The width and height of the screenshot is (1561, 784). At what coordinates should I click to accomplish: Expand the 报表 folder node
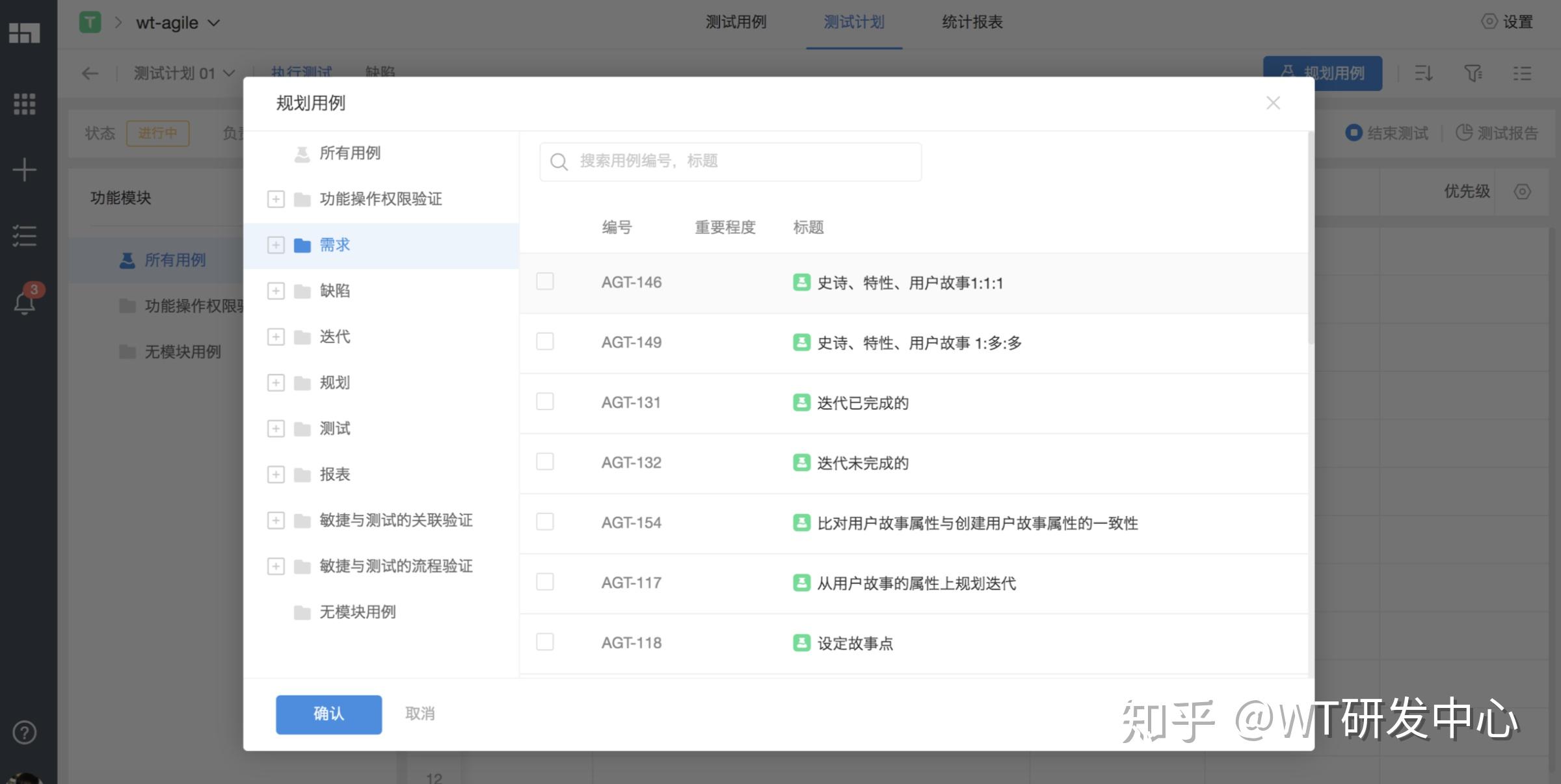[276, 475]
